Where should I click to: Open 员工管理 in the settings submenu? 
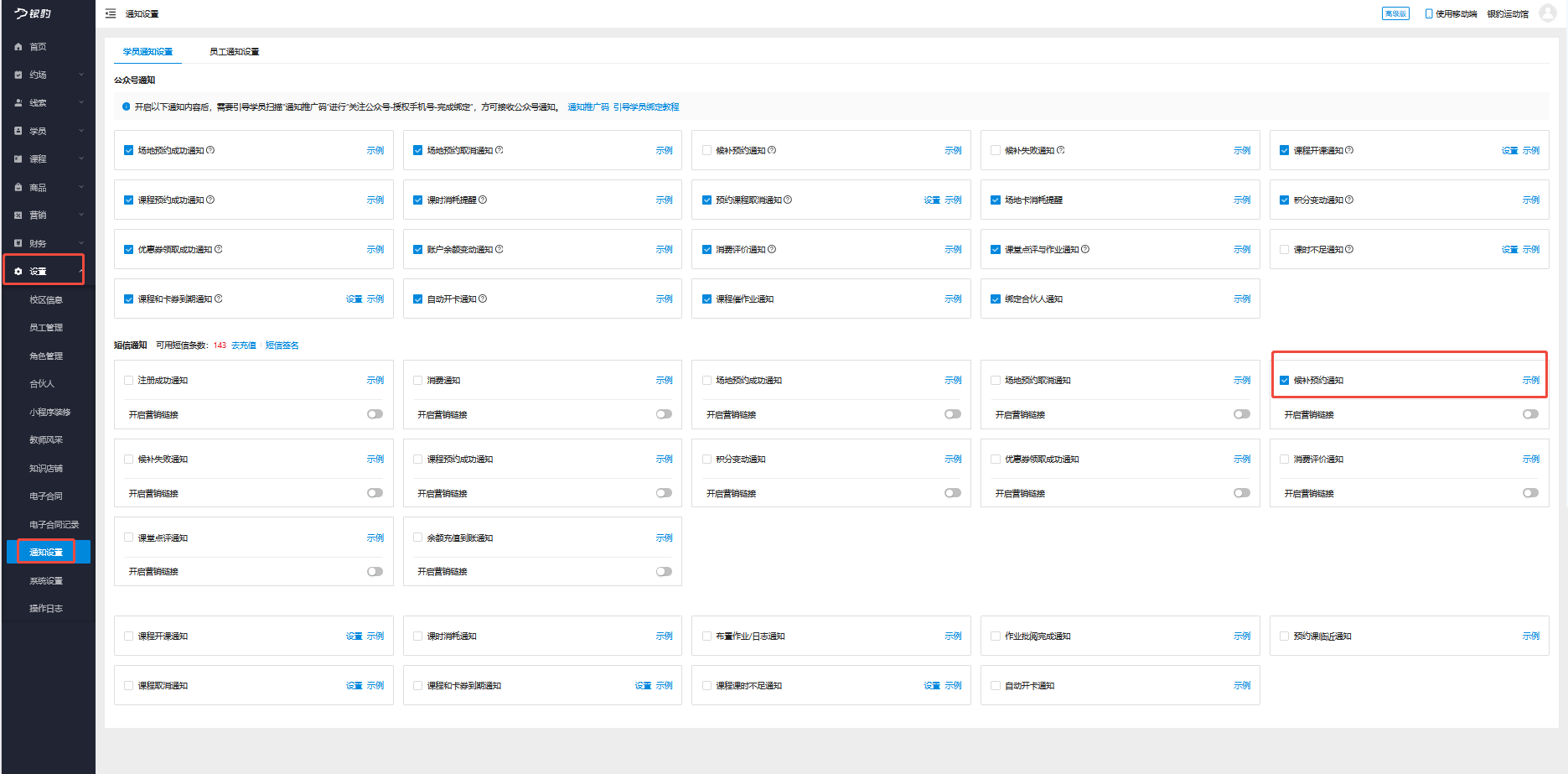pyautogui.click(x=46, y=328)
